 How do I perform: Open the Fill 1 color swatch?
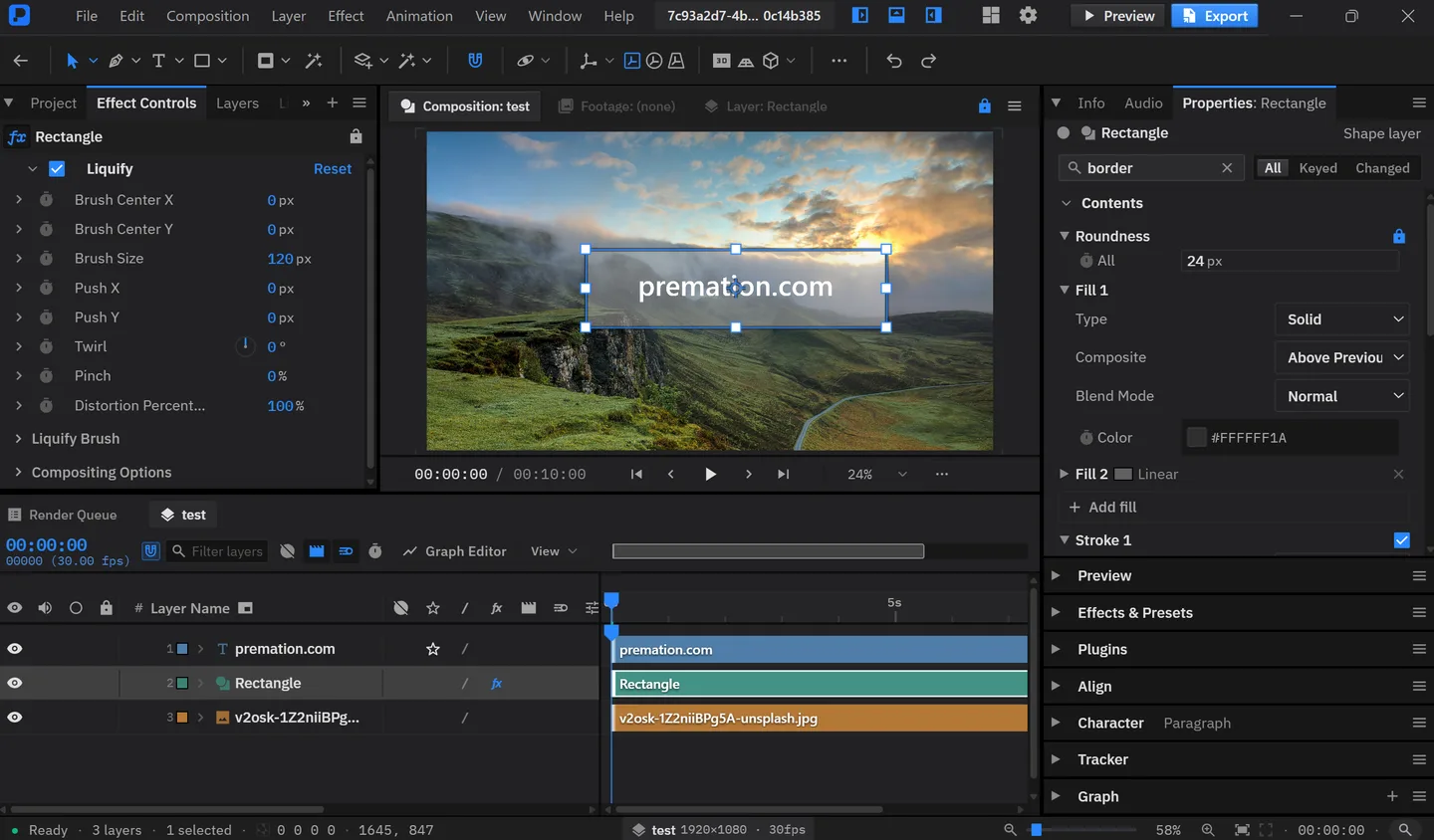[x=1197, y=438]
